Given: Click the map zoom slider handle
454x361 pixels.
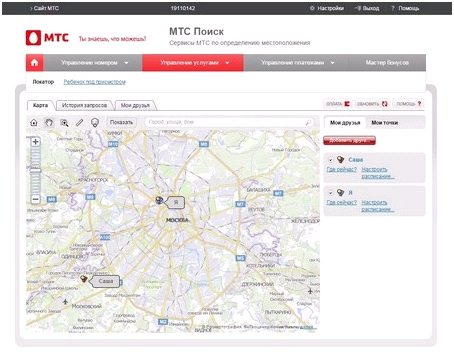Looking at the screenshot, I should 35,171.
